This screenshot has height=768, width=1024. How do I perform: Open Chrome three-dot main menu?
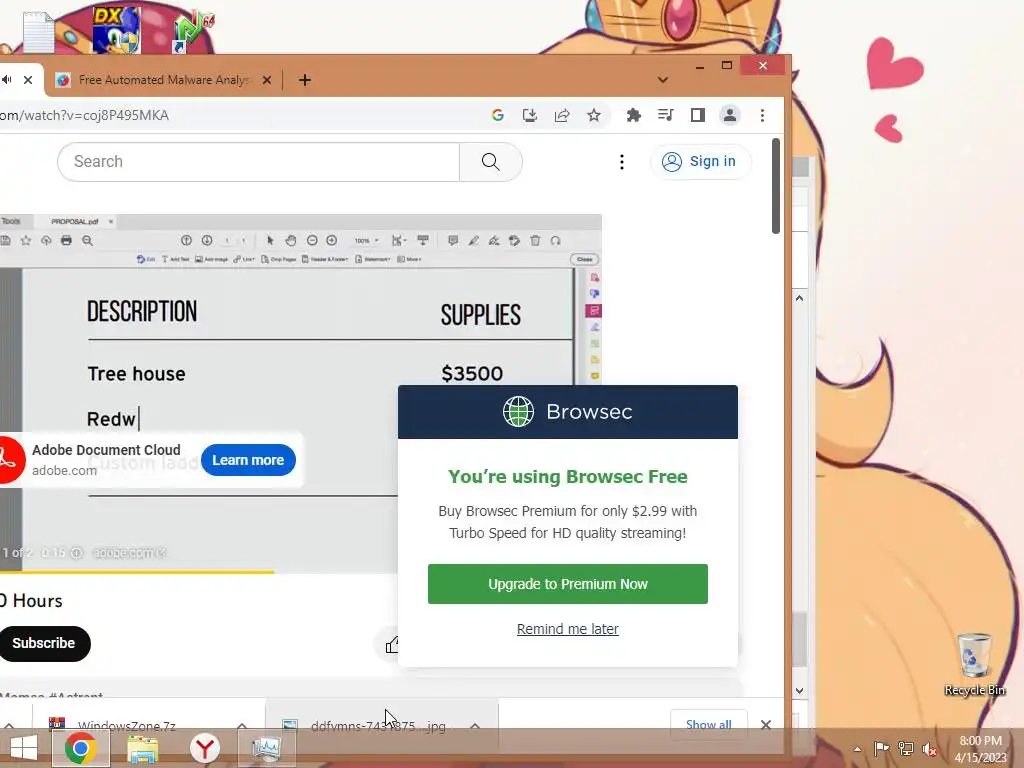pyautogui.click(x=762, y=116)
